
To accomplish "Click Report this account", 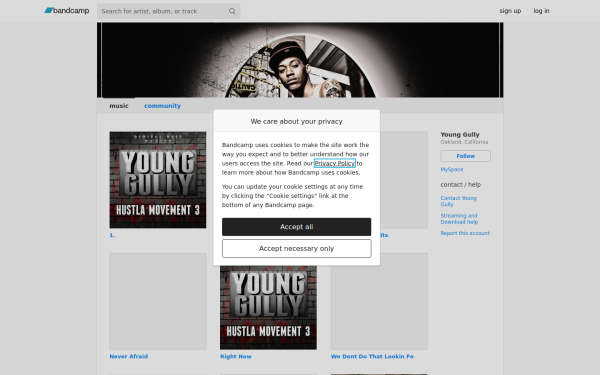I will [x=465, y=233].
